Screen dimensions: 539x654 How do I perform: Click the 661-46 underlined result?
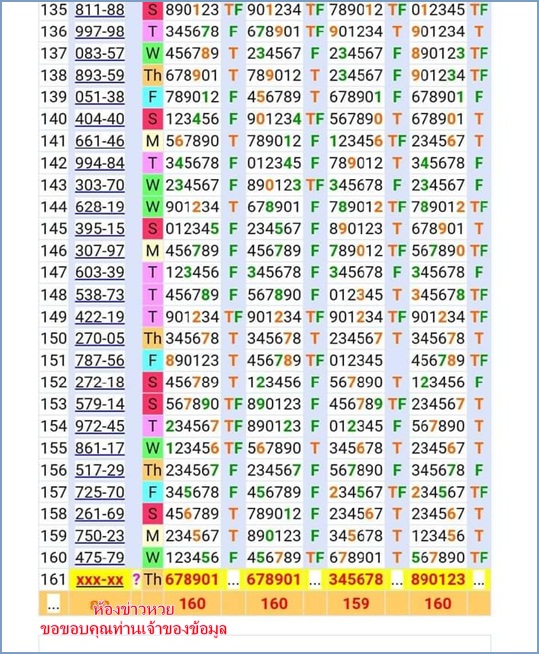click(x=100, y=141)
